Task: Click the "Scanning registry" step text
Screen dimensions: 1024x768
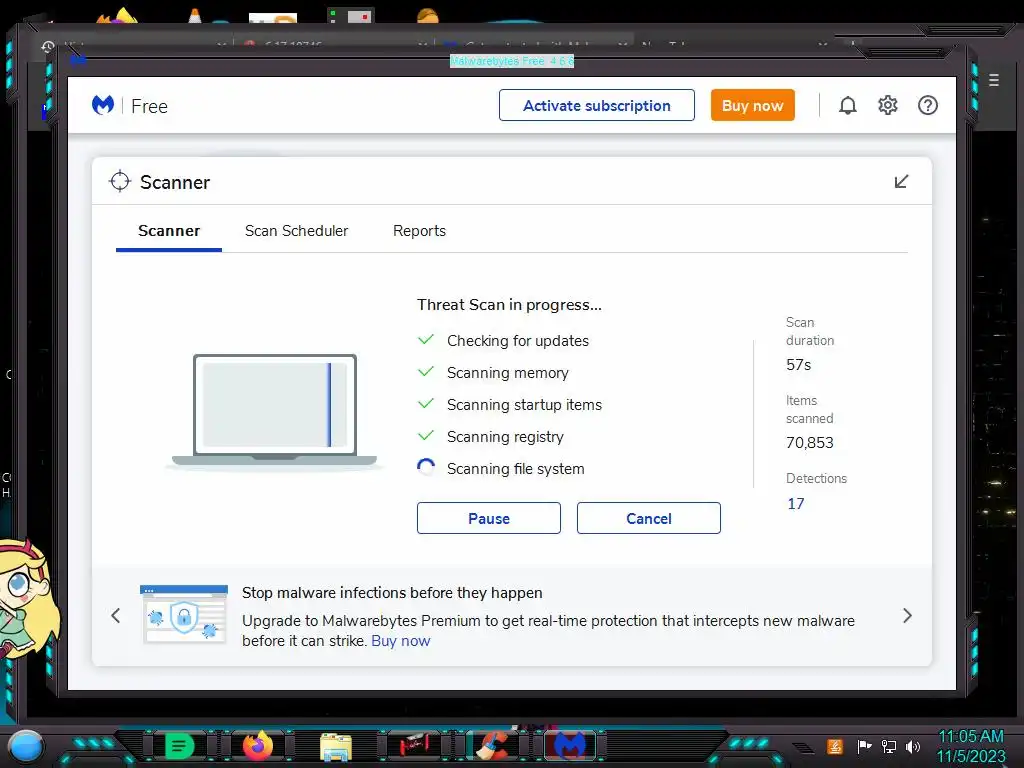Action: click(505, 437)
